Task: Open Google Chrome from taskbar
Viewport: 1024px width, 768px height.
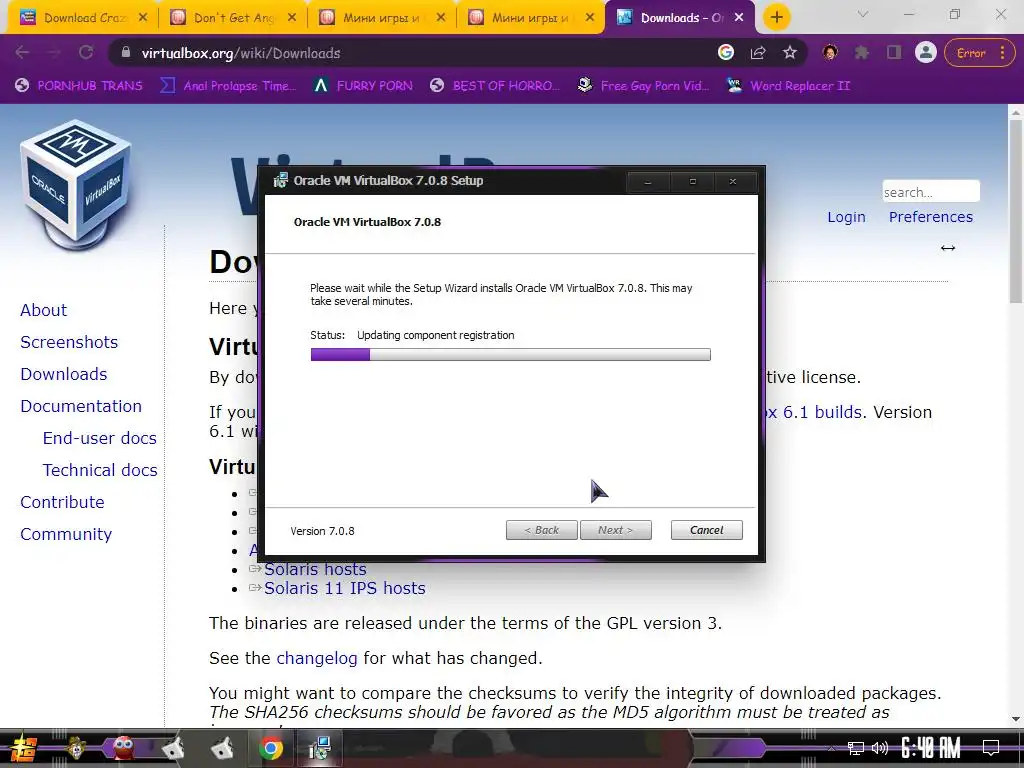Action: click(x=270, y=748)
